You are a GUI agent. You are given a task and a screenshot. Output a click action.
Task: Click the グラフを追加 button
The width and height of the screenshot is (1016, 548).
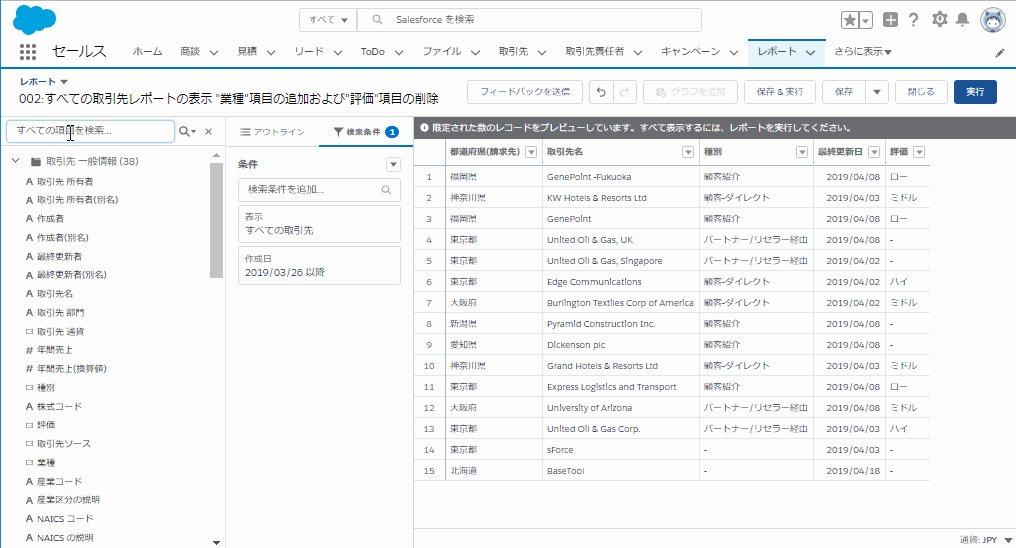pos(690,92)
